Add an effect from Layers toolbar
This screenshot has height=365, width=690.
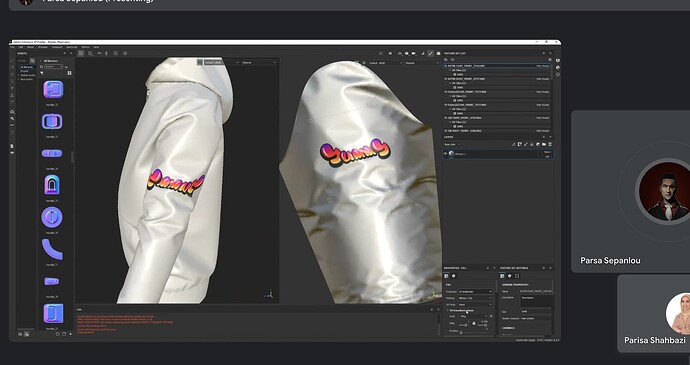coord(514,144)
